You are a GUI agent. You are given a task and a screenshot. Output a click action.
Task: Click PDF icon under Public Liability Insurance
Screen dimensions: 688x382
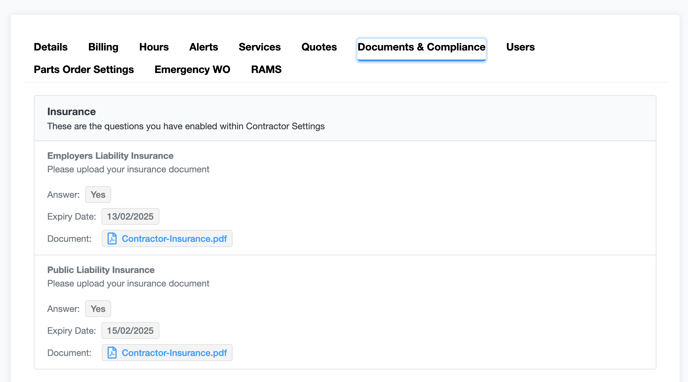112,353
